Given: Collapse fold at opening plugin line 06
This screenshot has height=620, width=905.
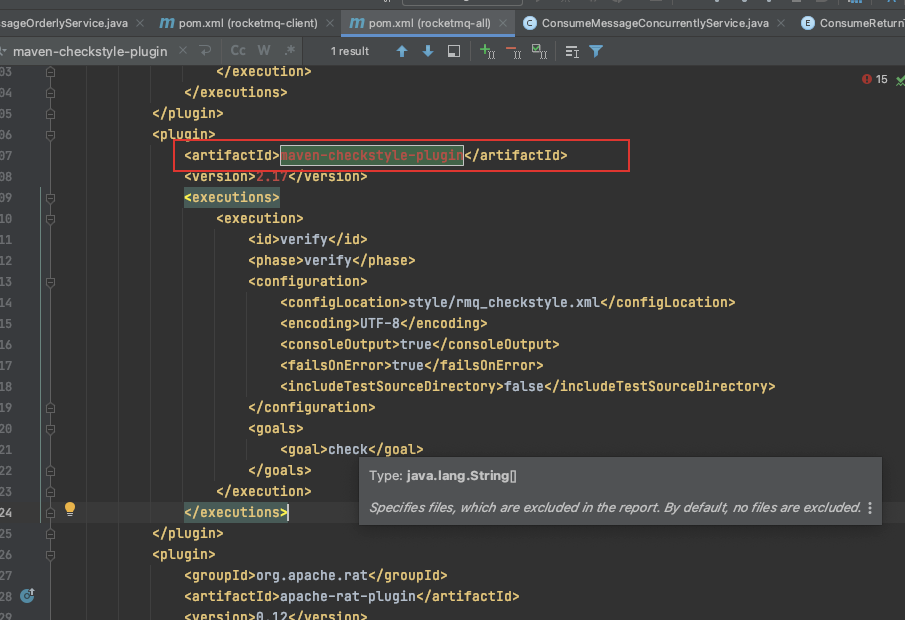Looking at the screenshot, I should pos(50,135).
